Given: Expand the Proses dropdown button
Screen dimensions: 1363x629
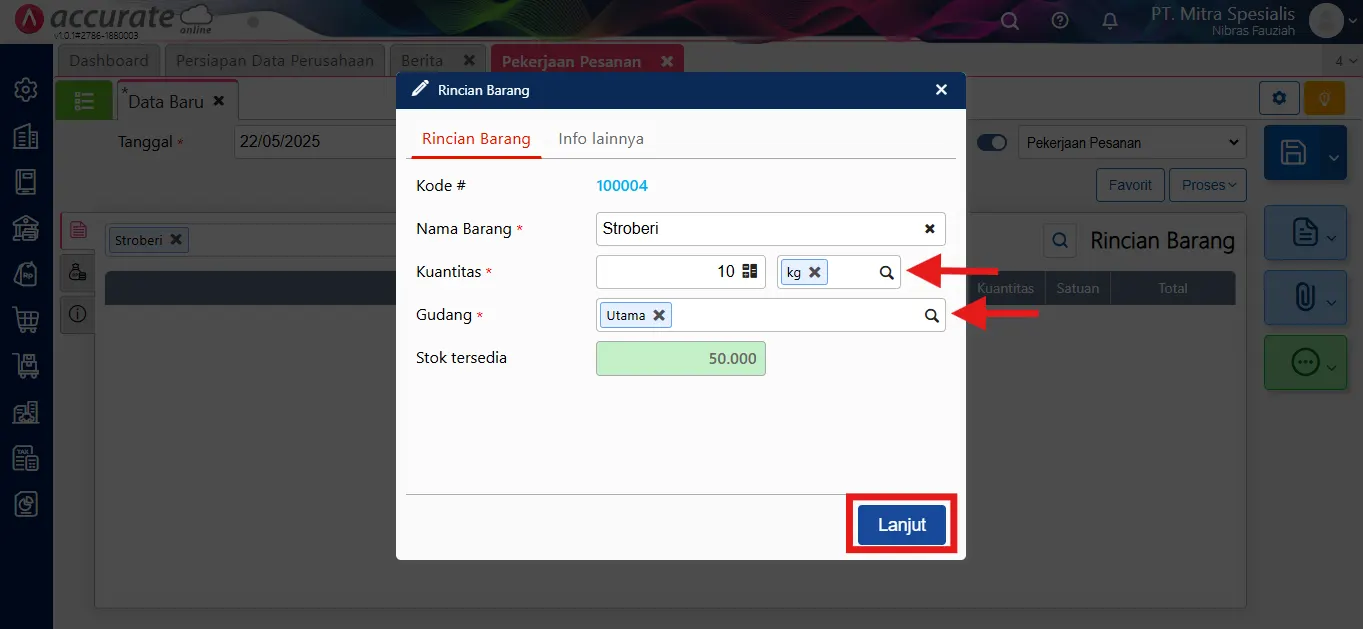Looking at the screenshot, I should tap(1208, 185).
